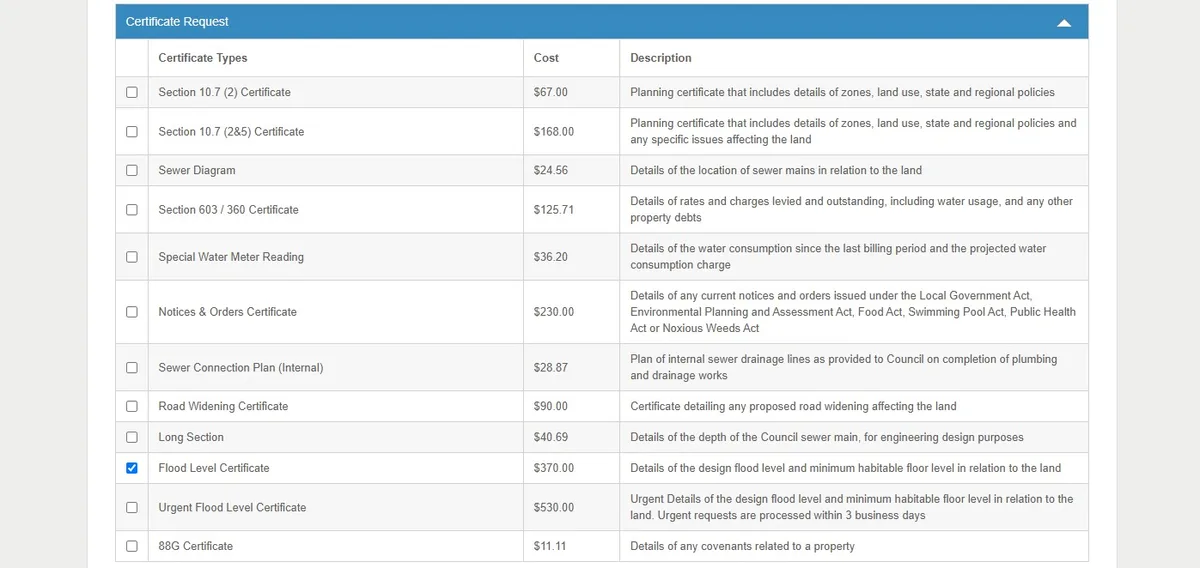Select Sewer Connection Plan (Internal) checkbox
Viewport: 1200px width, 568px height.
tap(132, 367)
